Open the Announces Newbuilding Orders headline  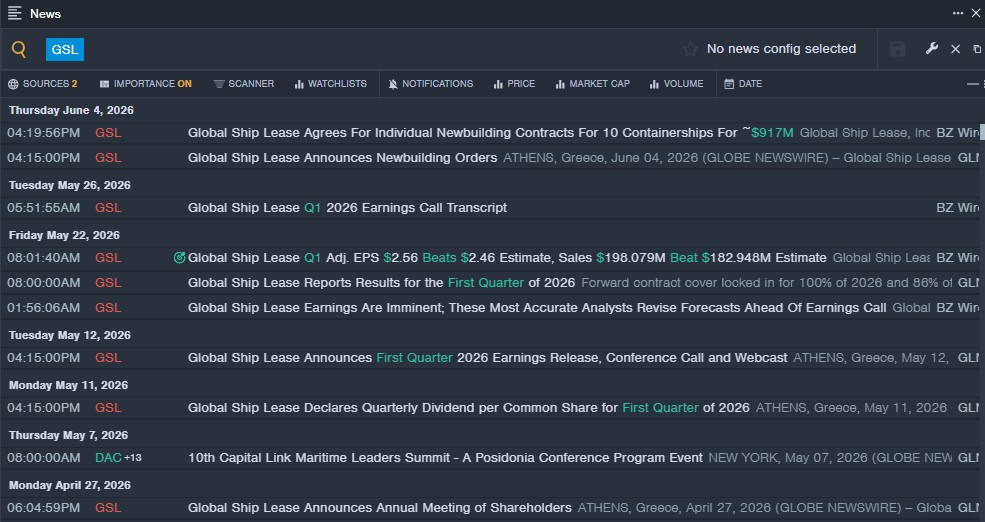(342, 158)
